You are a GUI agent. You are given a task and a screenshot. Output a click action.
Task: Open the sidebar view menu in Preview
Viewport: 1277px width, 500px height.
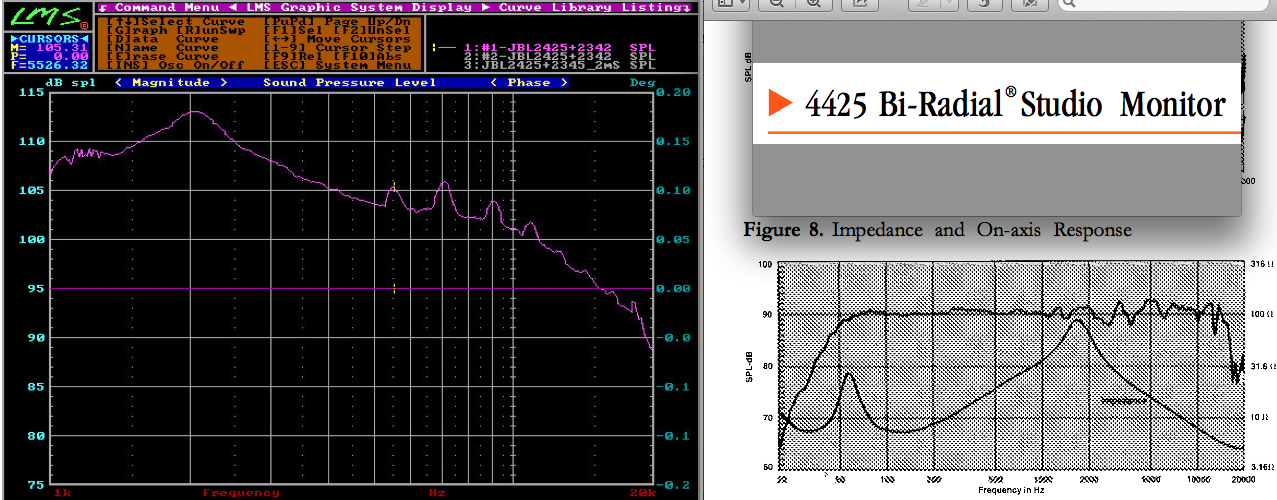pos(732,3)
